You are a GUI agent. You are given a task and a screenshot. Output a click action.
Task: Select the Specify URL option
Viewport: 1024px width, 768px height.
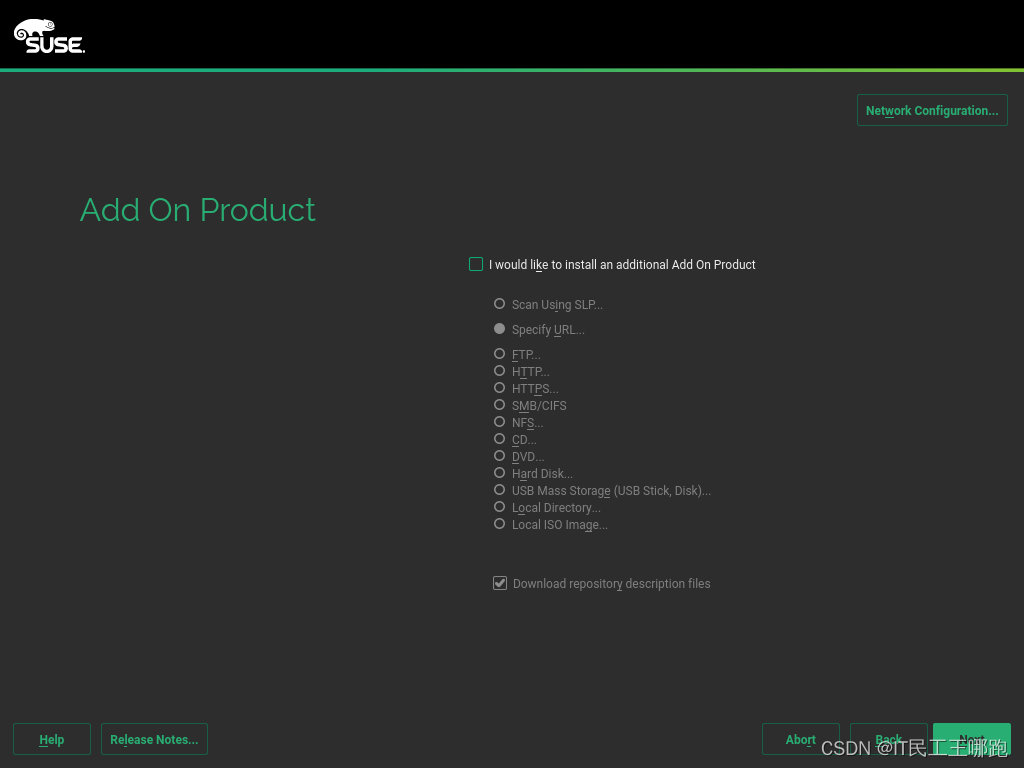coord(499,329)
